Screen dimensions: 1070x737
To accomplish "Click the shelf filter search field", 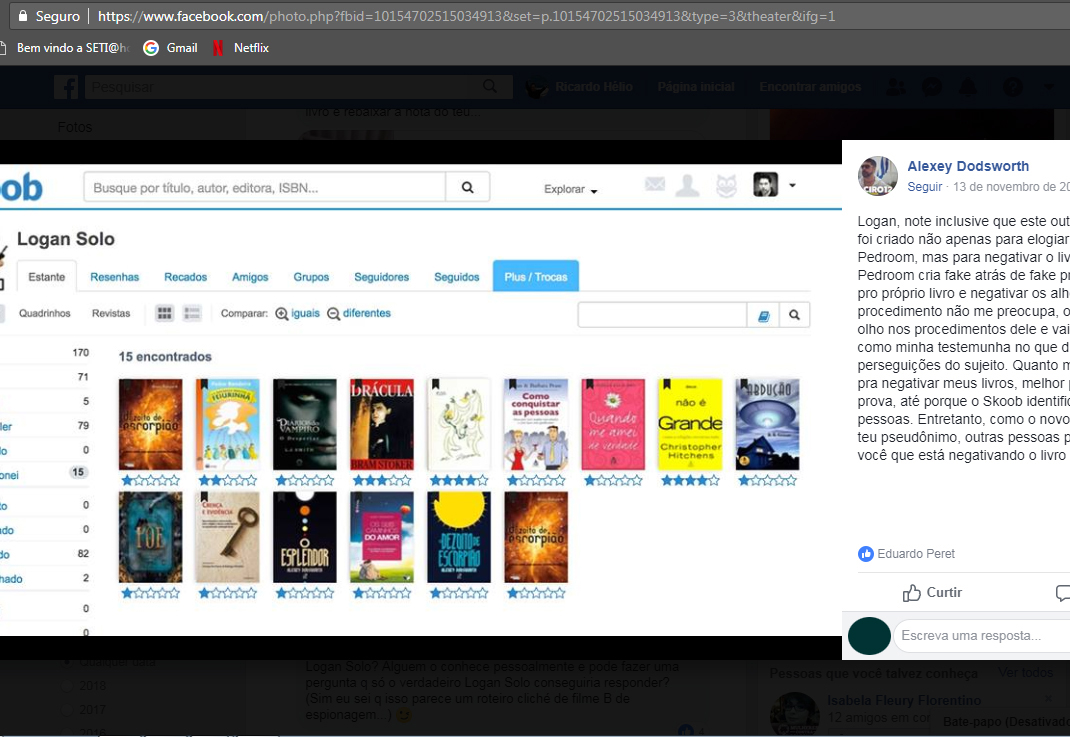I will 663,315.
